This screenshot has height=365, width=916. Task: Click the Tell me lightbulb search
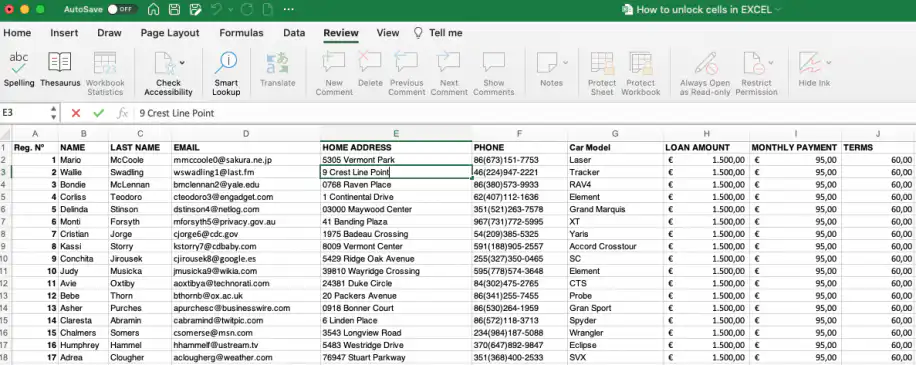click(x=438, y=33)
